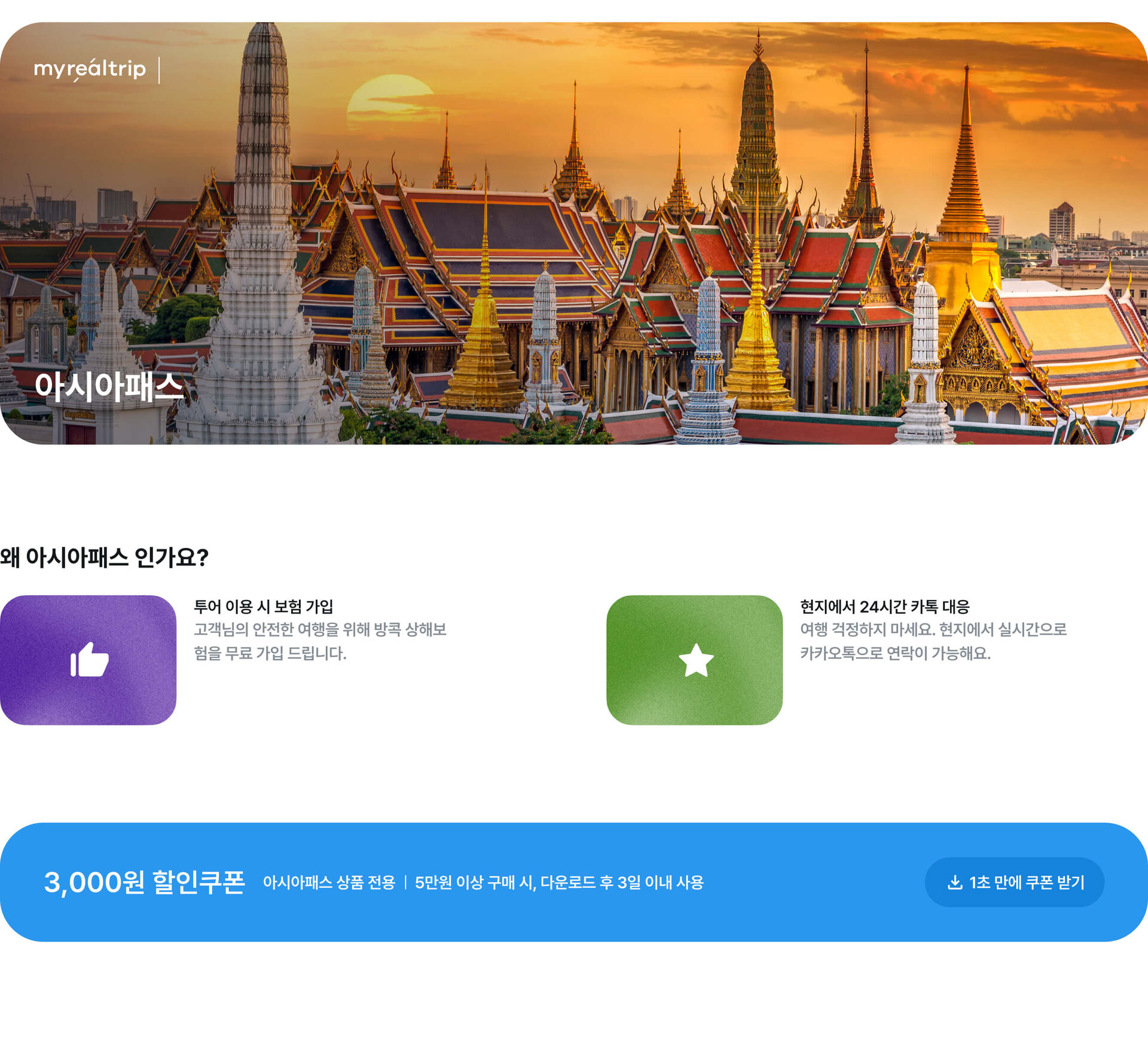
Task: Click the 3,000원 할인쿠폰 text
Action: tap(144, 882)
